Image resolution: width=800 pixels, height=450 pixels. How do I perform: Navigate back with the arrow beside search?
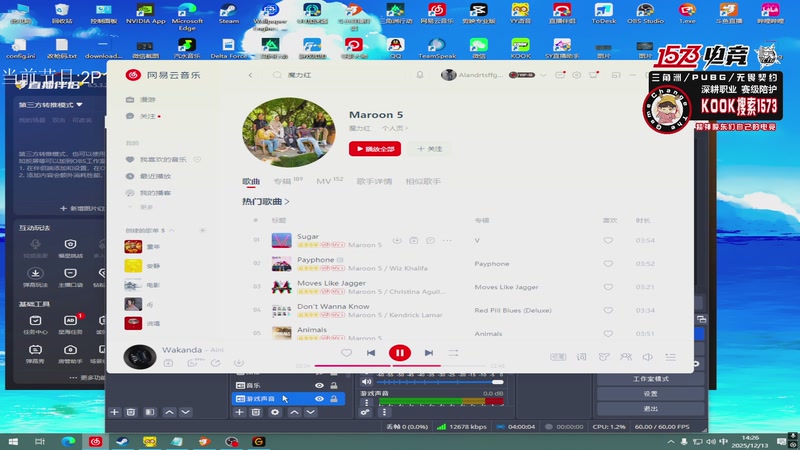251,75
